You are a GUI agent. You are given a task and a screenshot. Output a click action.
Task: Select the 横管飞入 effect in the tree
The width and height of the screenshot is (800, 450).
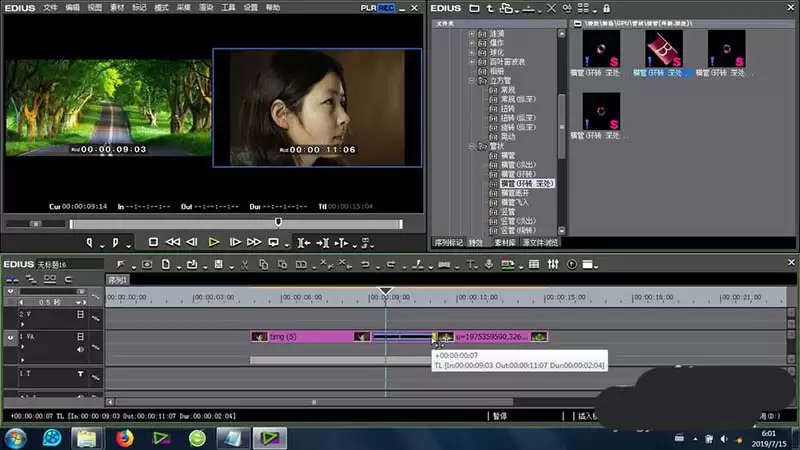[x=514, y=203]
